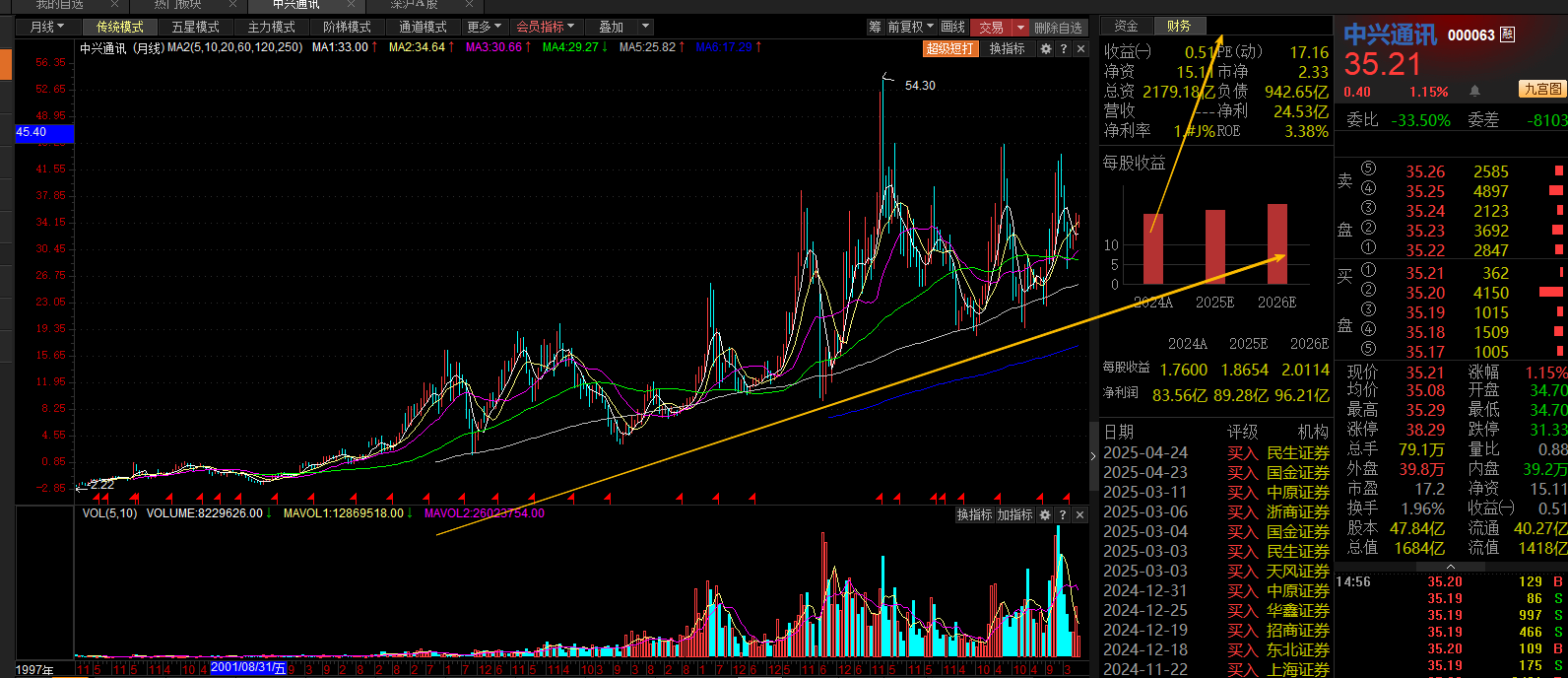
Task: Click the 2001/08/31 date marker
Action: (248, 668)
